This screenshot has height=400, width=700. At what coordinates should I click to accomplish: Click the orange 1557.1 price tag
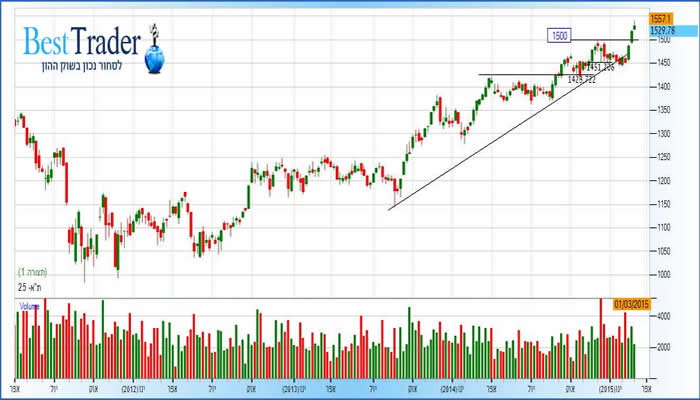(x=660, y=19)
